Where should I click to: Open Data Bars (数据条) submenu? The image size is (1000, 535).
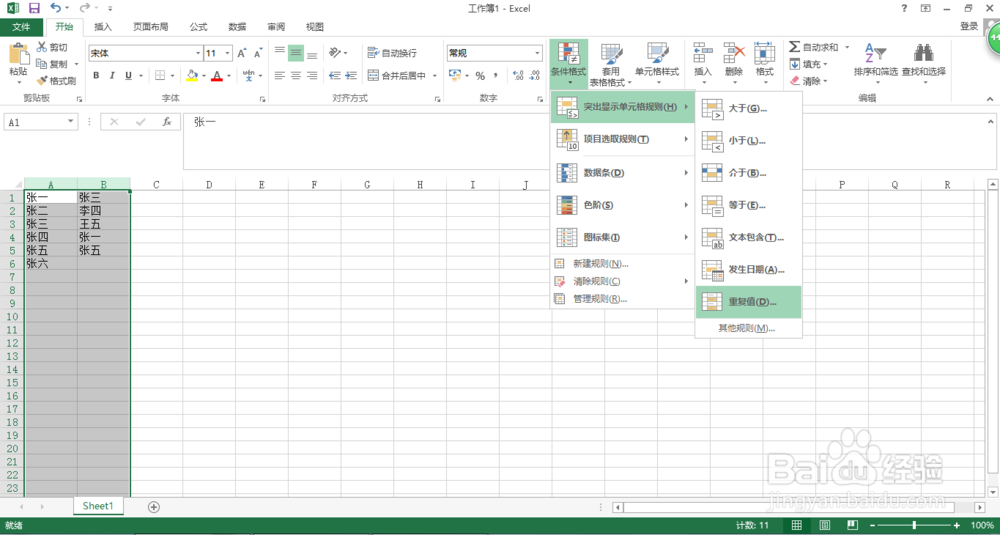(622, 173)
